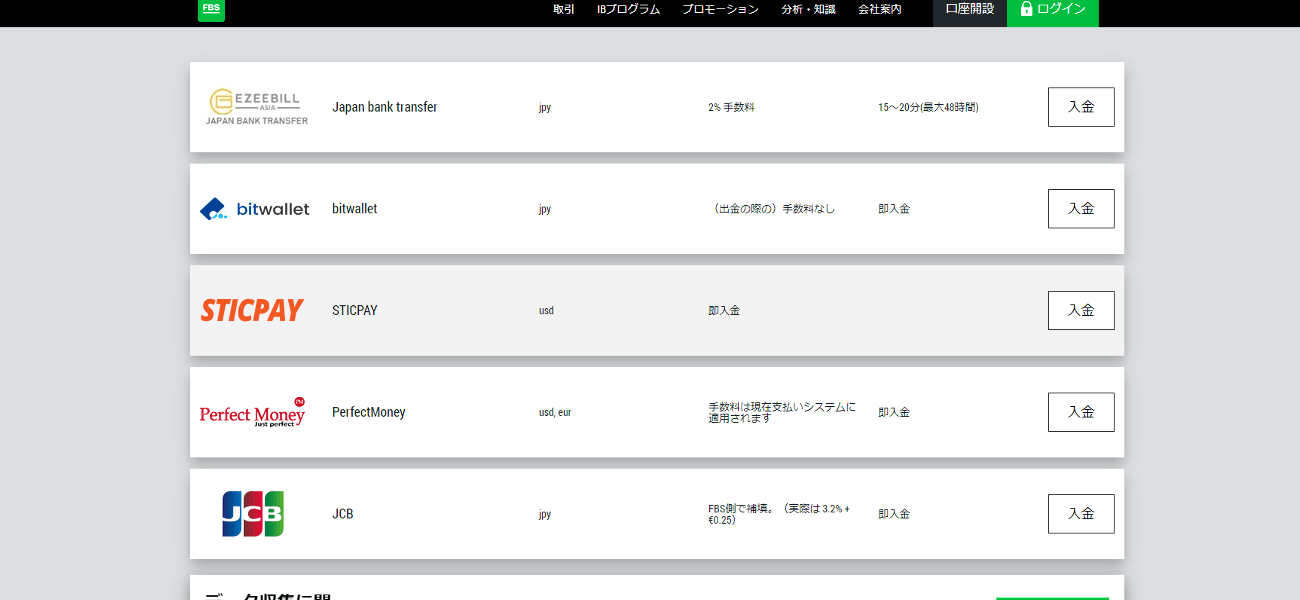Image resolution: width=1300 pixels, height=600 pixels.
Task: Click '即入金' in the STICPAY row
Action: 724,311
